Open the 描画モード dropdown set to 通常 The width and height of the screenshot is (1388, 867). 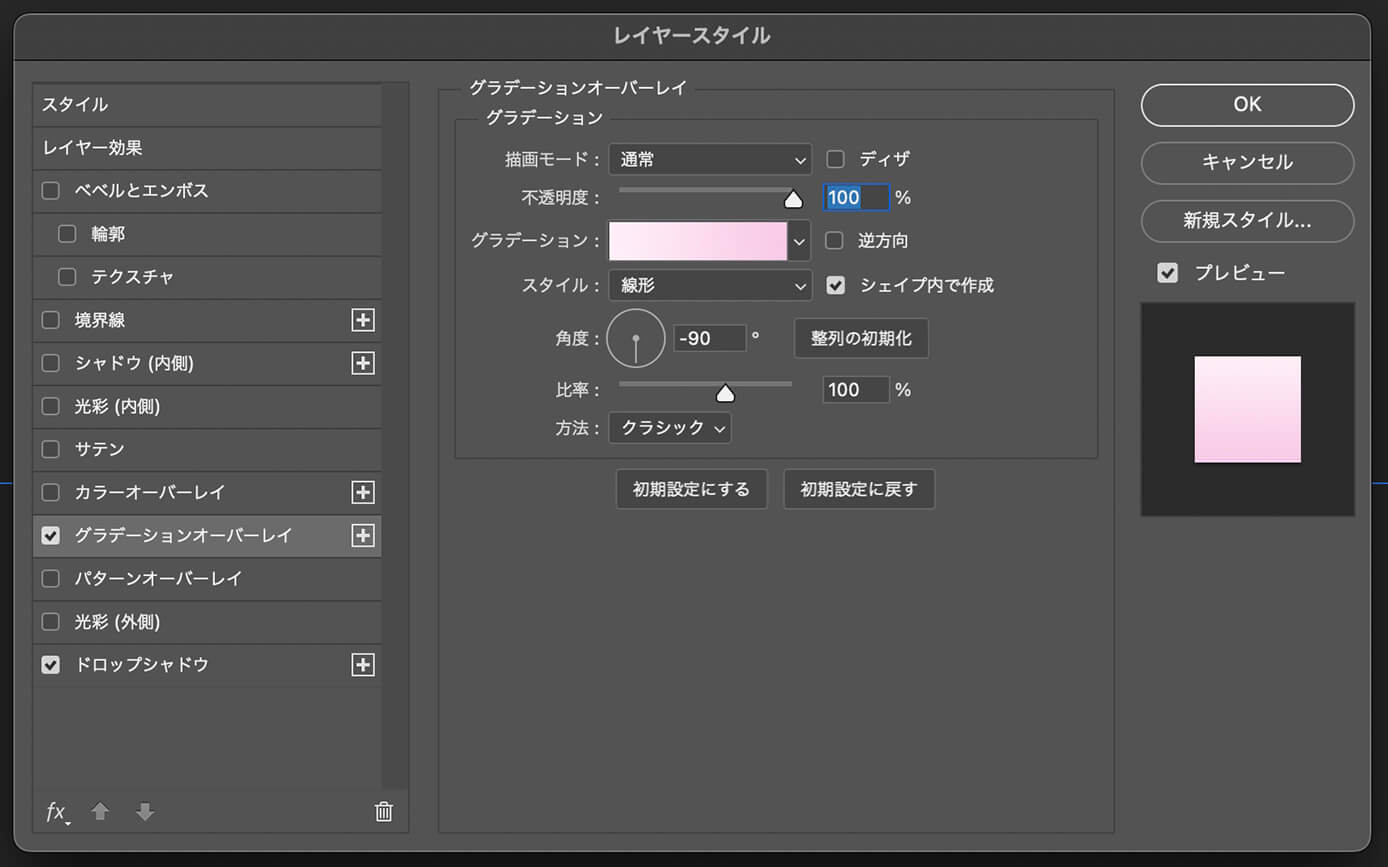(x=710, y=159)
